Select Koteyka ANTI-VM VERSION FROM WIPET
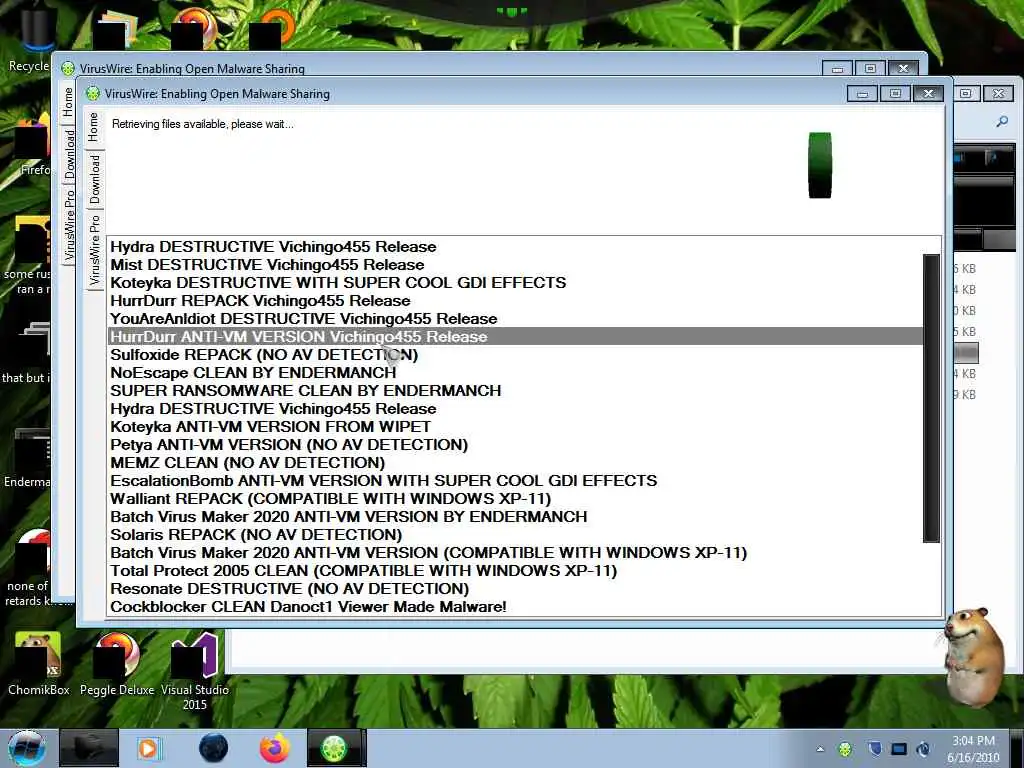The width and height of the screenshot is (1024, 768). coord(515,426)
